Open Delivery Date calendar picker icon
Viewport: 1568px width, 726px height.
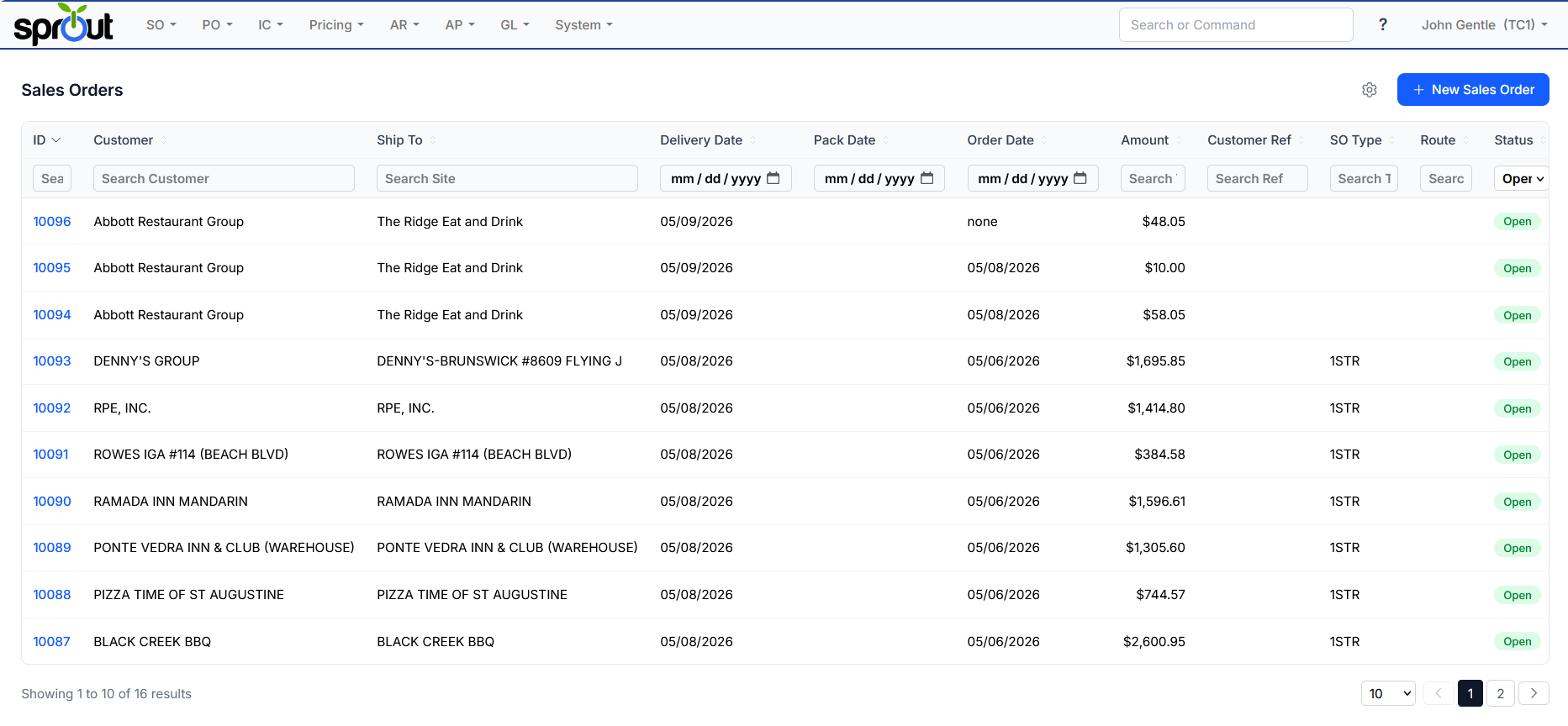click(773, 178)
